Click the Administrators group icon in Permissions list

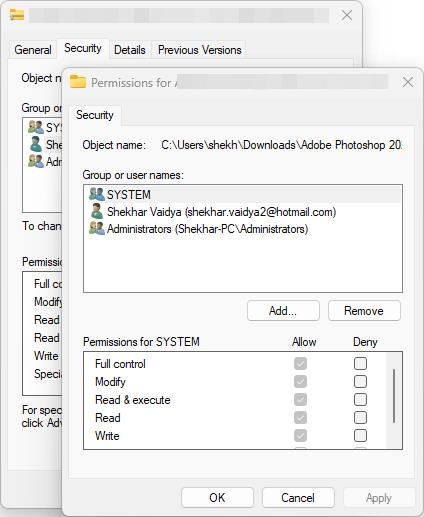(x=97, y=229)
